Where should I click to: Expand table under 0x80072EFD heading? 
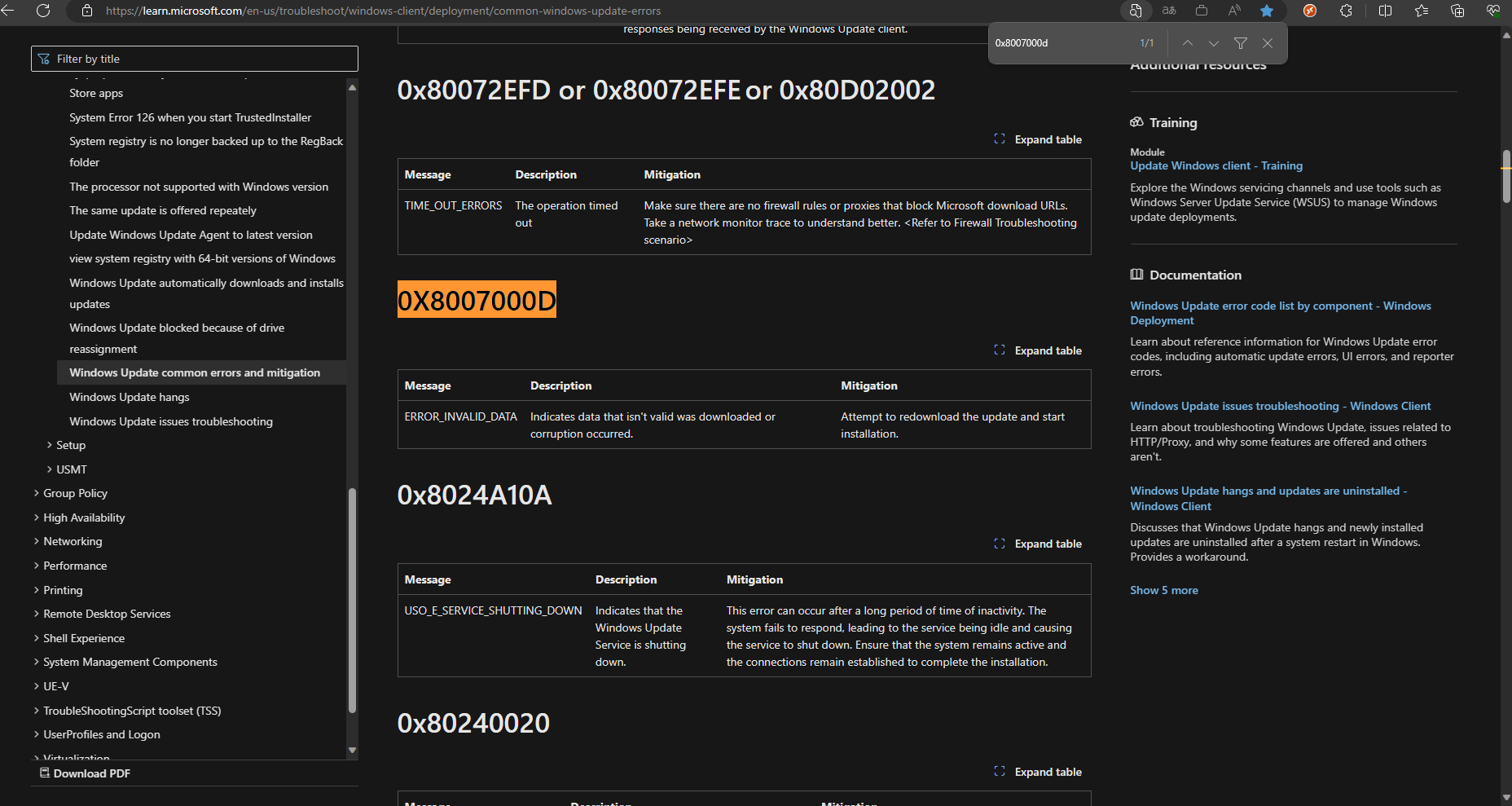(x=1038, y=139)
